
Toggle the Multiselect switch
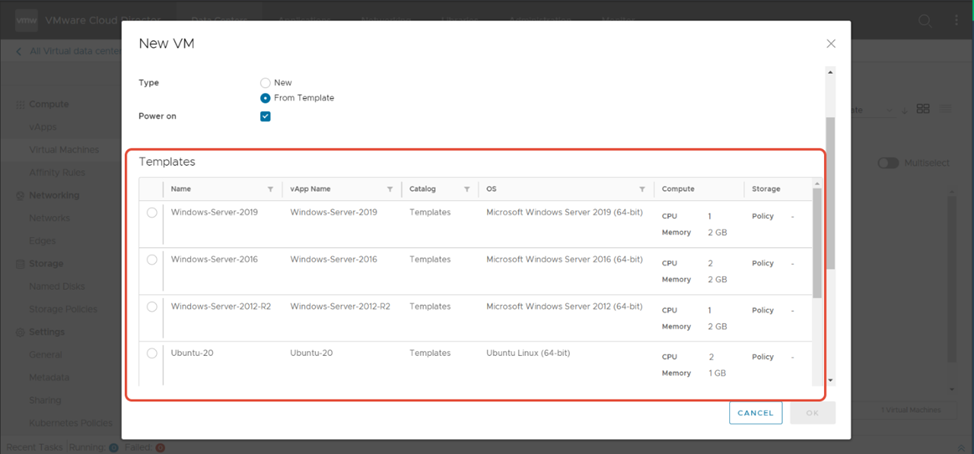888,163
